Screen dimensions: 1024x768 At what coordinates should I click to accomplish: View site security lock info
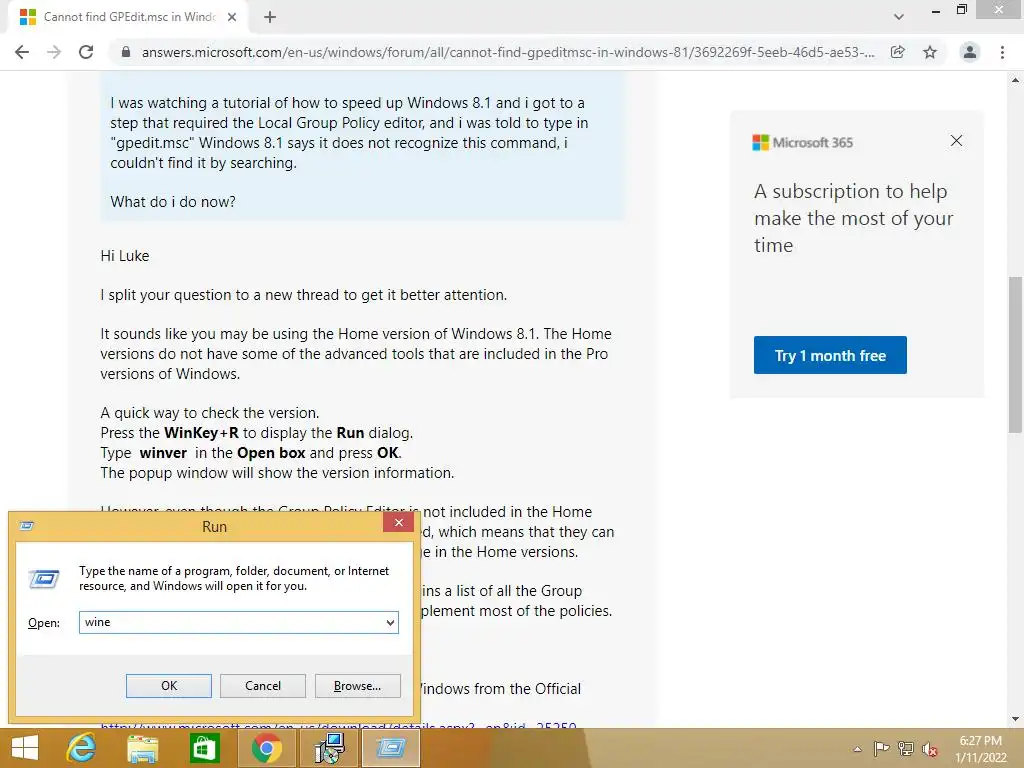tap(126, 52)
